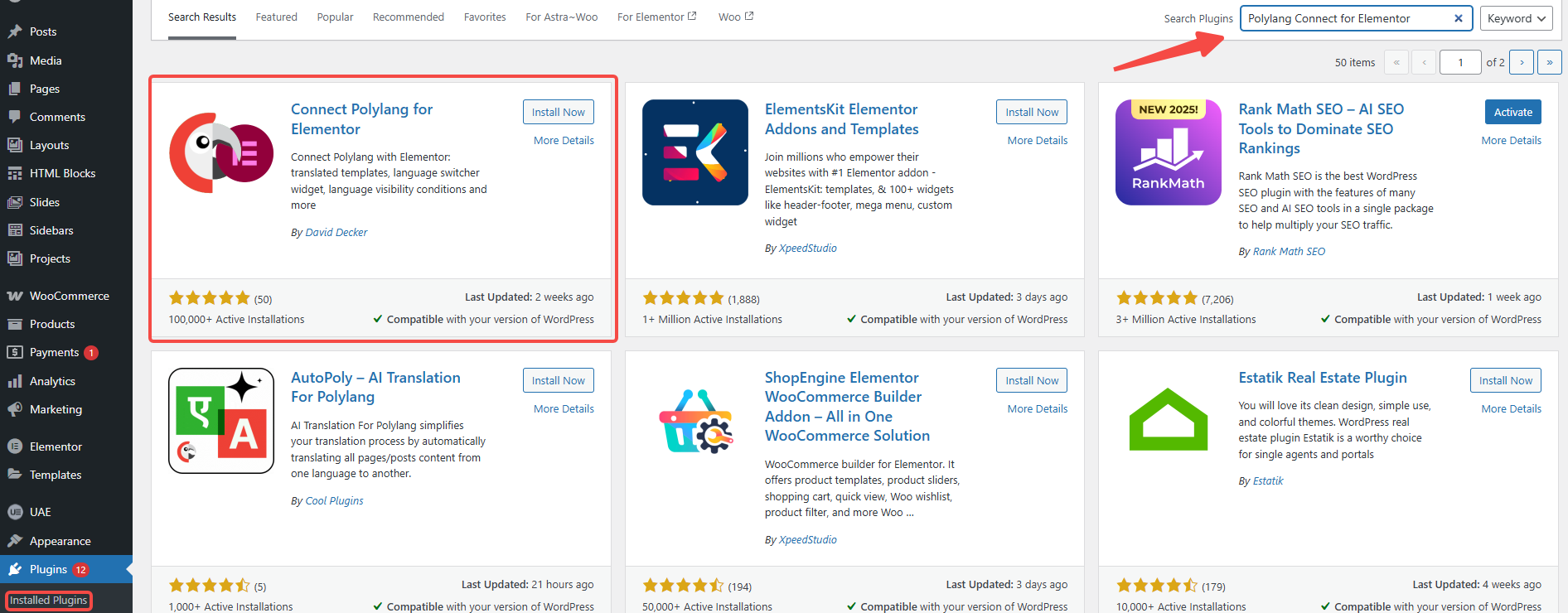Switch to the Popular tab

click(335, 17)
